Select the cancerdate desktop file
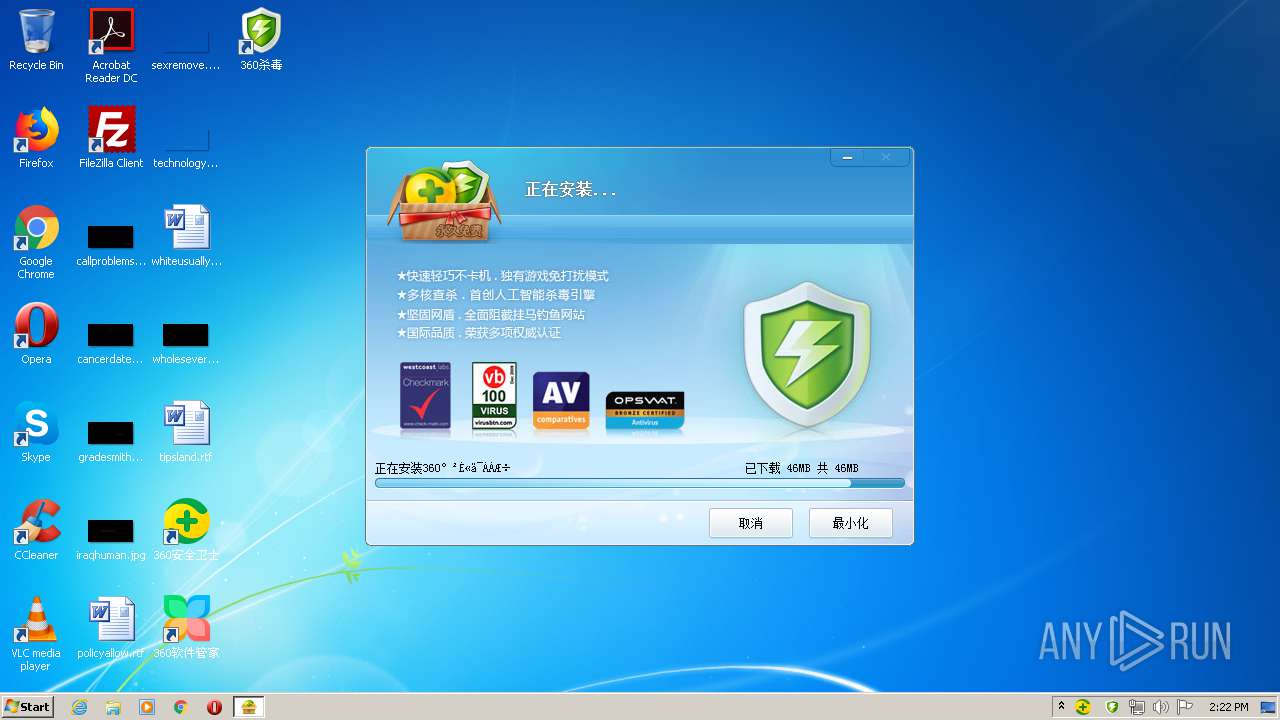 click(x=111, y=343)
